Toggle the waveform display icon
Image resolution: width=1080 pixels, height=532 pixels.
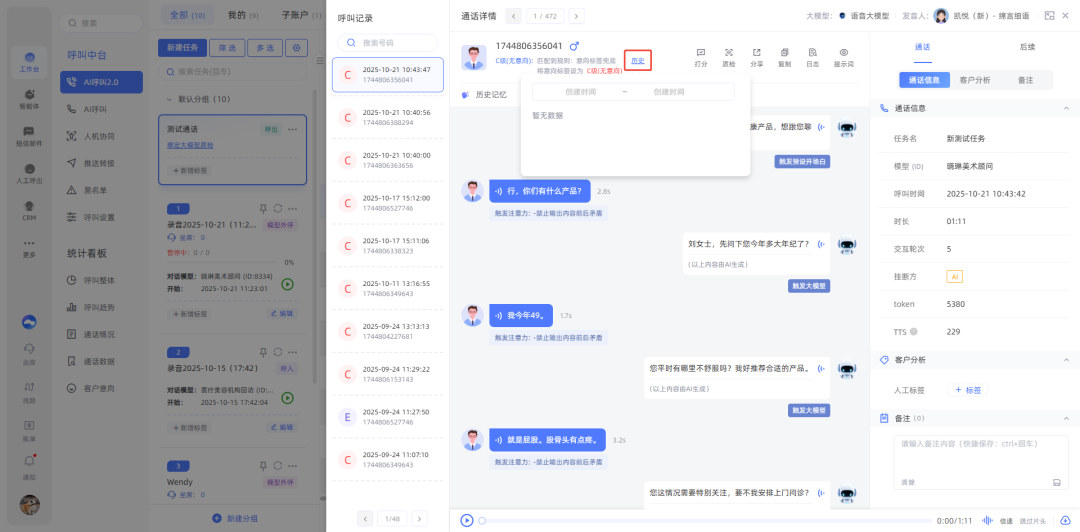987,520
